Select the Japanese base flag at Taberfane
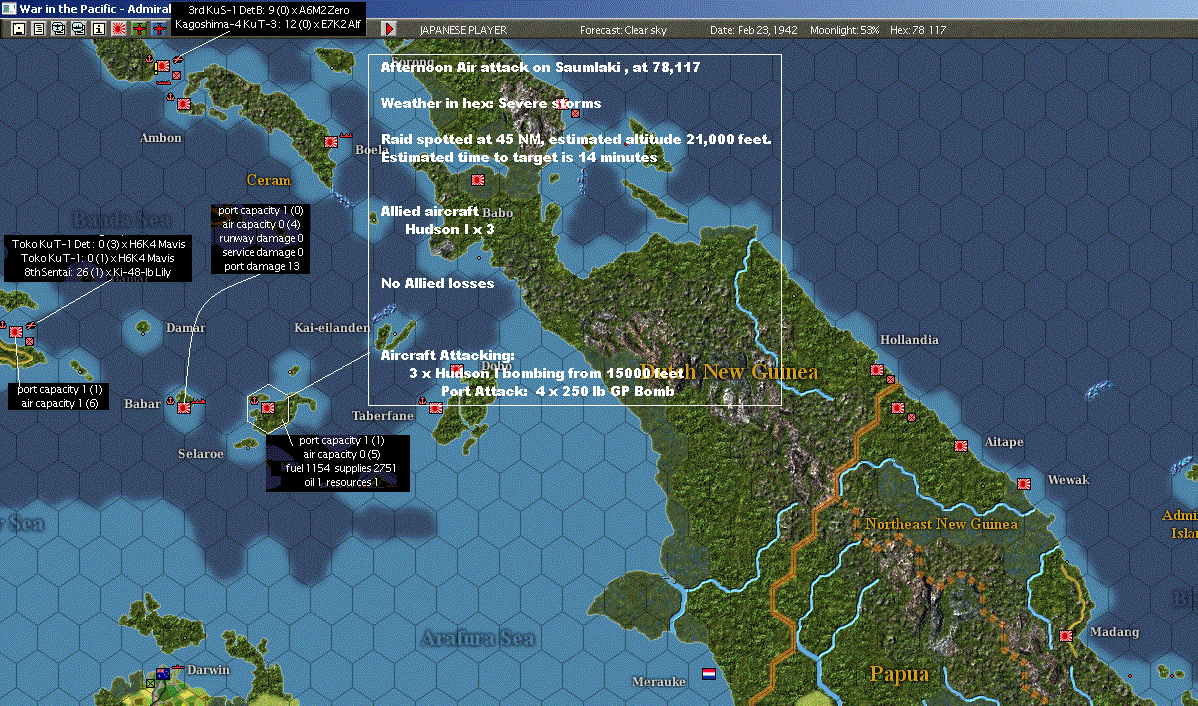1198x706 pixels. tap(435, 408)
